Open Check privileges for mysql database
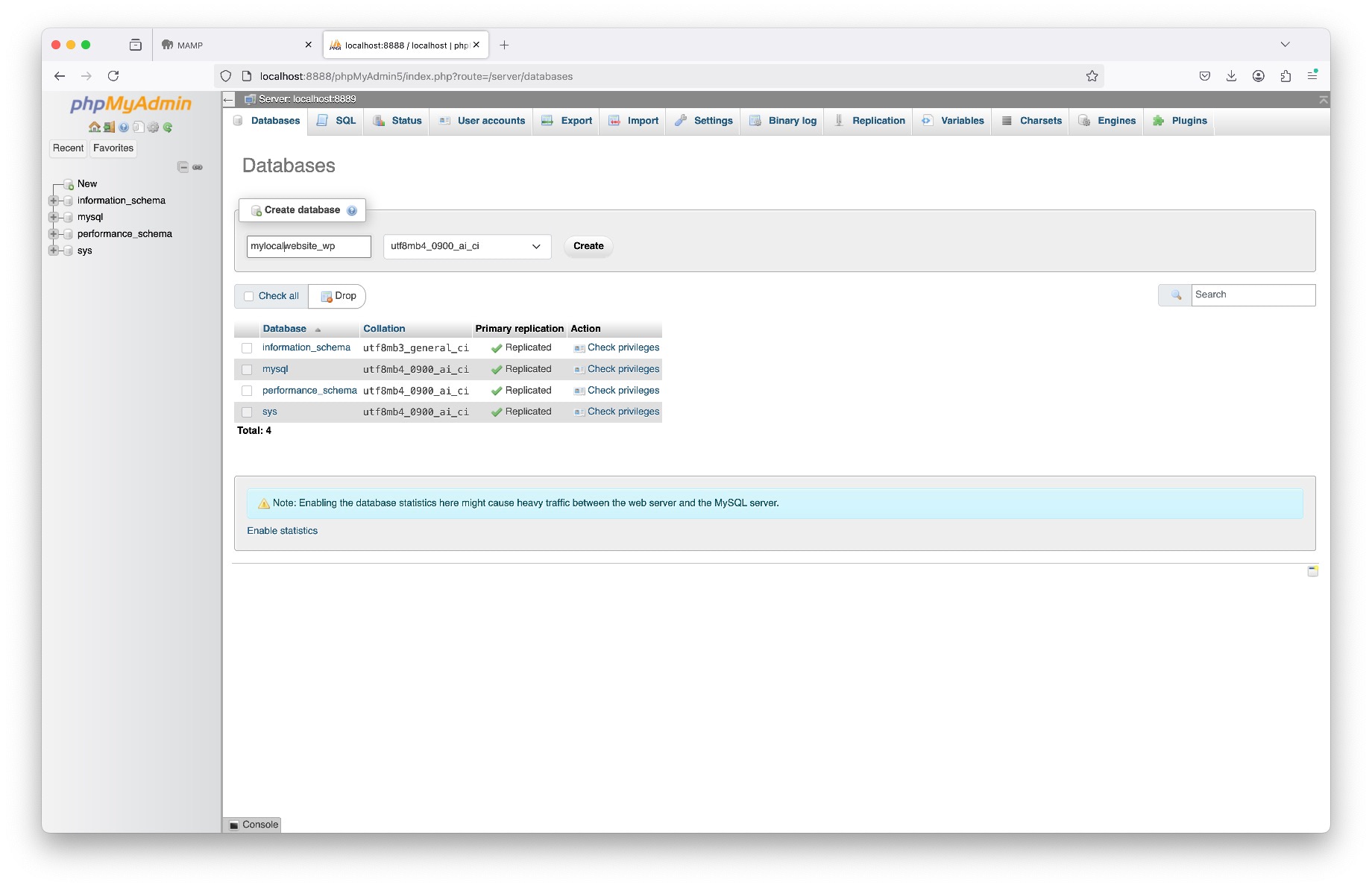This screenshot has width=1372, height=888. pos(617,369)
